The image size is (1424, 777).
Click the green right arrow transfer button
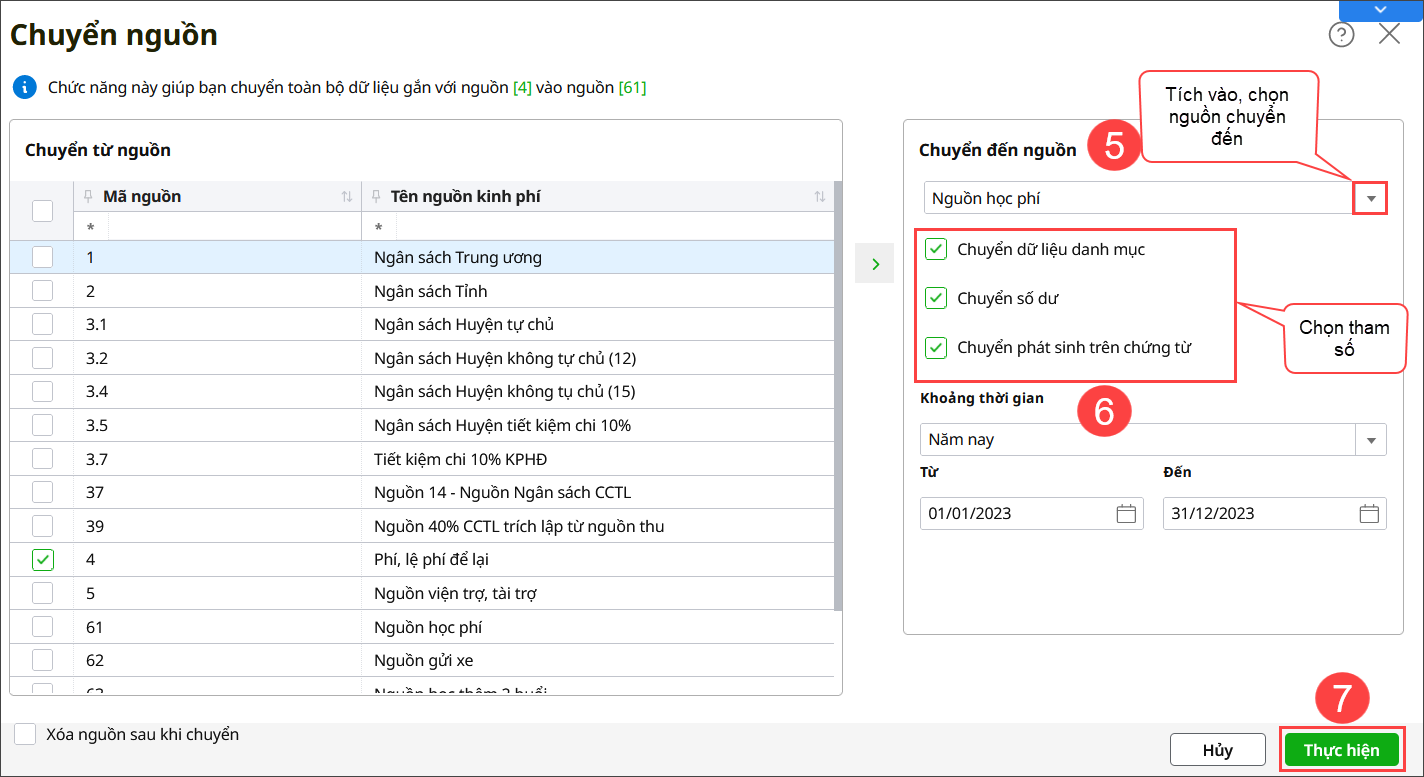875,264
